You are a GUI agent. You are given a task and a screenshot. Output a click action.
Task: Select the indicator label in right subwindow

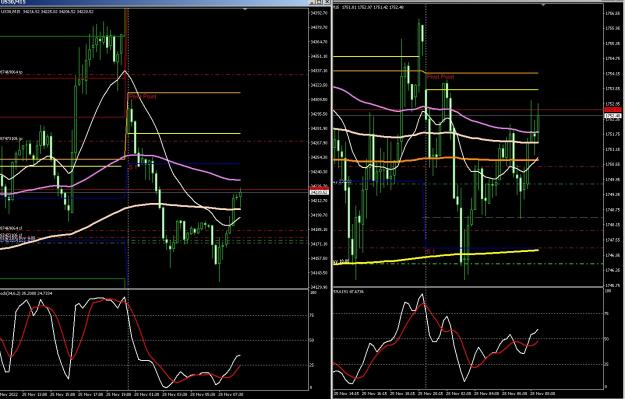coord(348,292)
